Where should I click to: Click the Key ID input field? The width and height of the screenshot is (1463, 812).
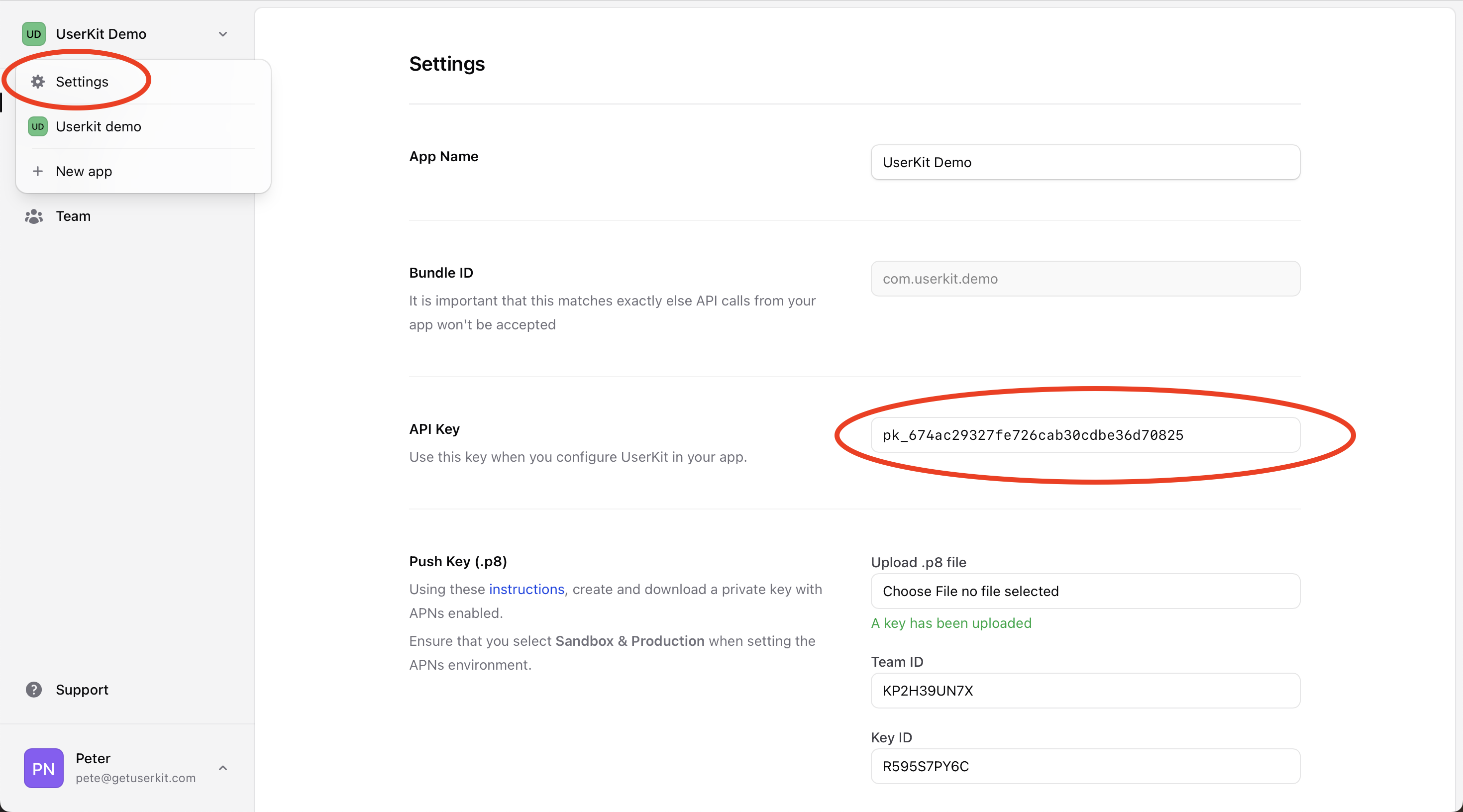click(1085, 766)
